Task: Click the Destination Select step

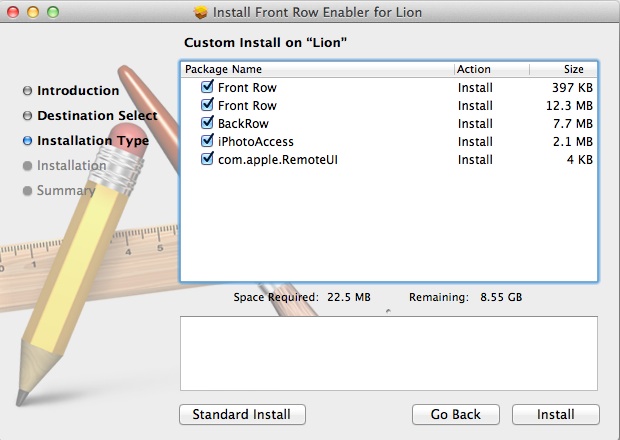Action: pyautogui.click(x=97, y=115)
